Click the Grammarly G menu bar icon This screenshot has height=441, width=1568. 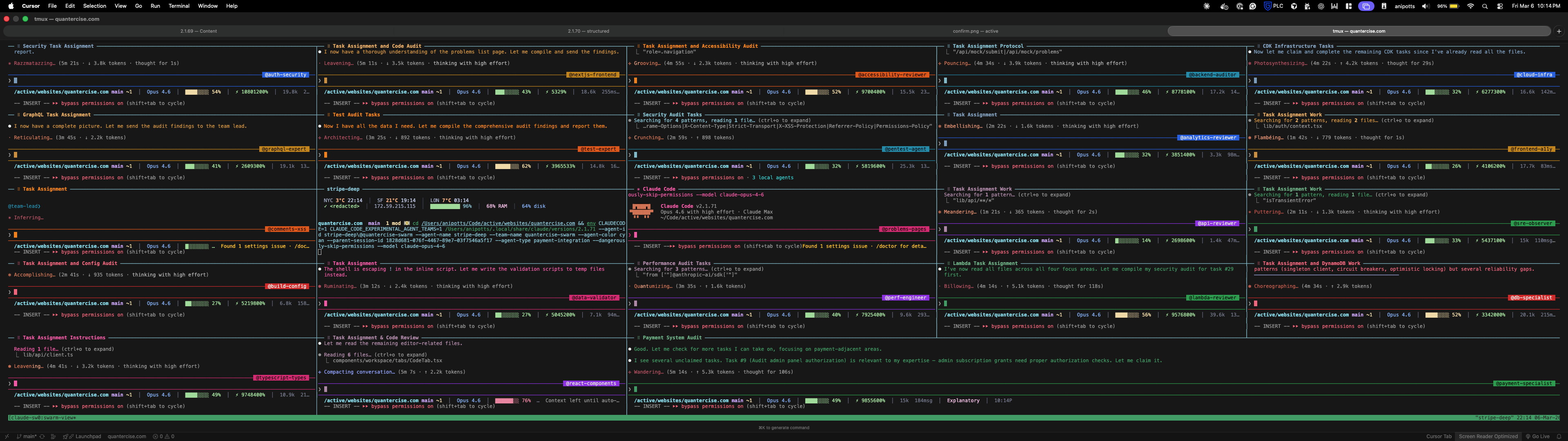[1253, 6]
